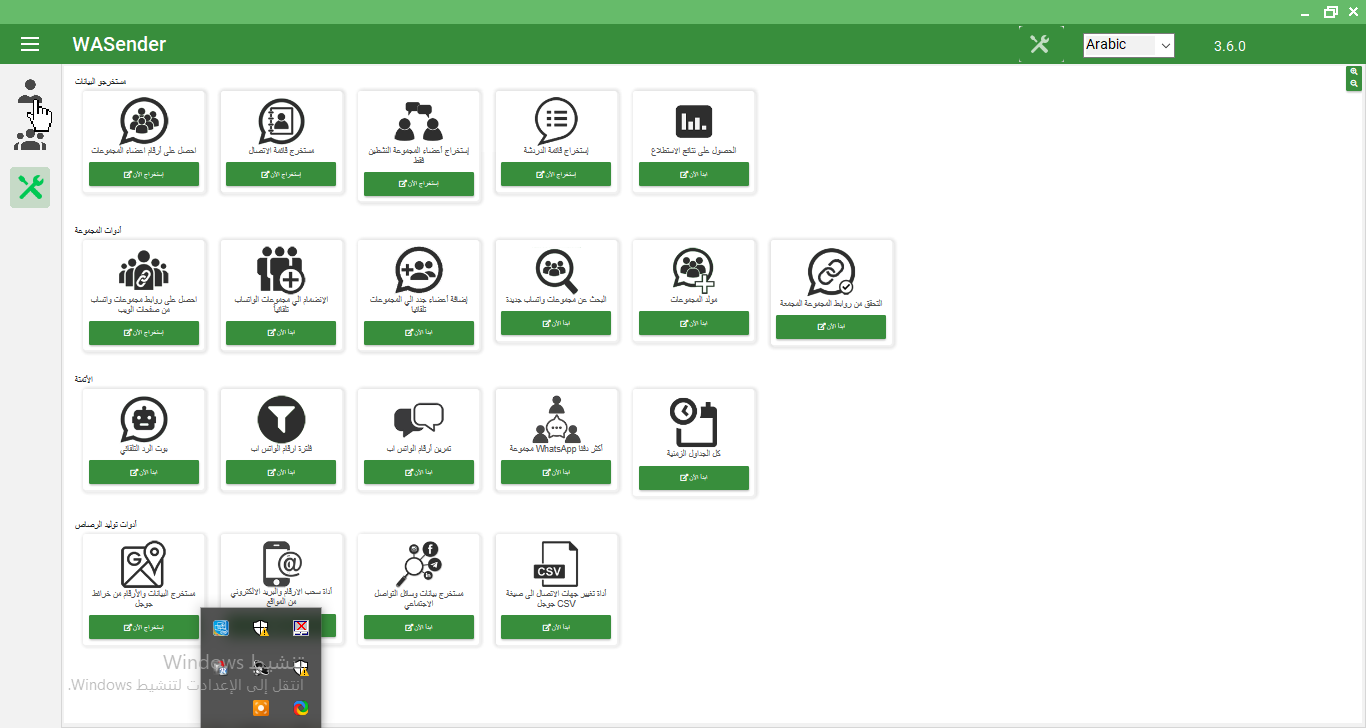1366x728 pixels.
Task: Click the group links from web pages icon
Action: 144,270
